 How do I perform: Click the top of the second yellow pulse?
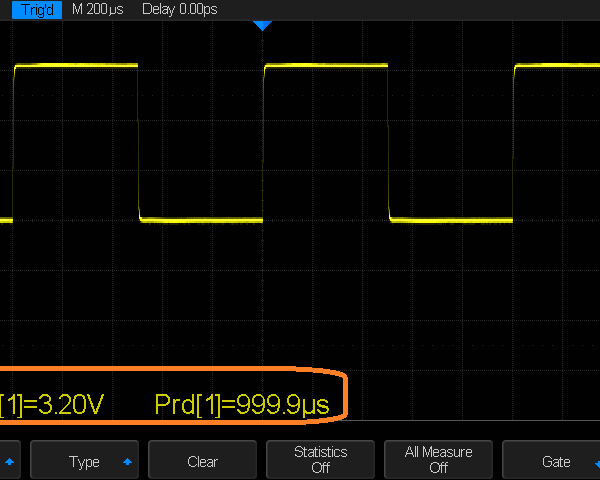(x=325, y=66)
